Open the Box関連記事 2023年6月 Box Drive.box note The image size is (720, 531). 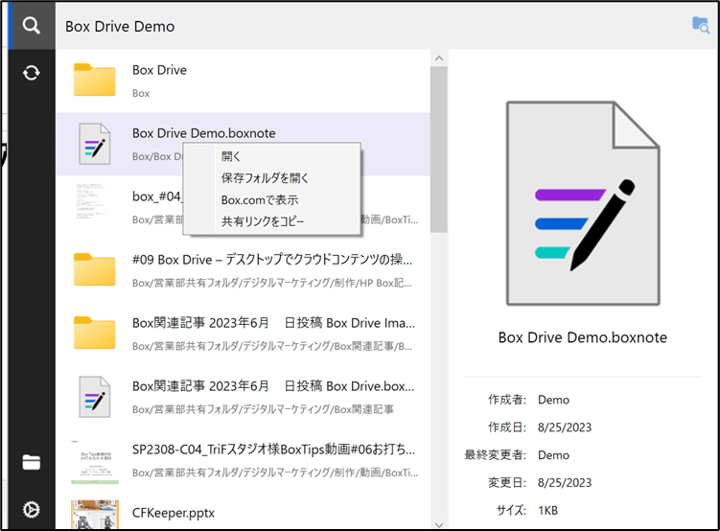click(273, 386)
